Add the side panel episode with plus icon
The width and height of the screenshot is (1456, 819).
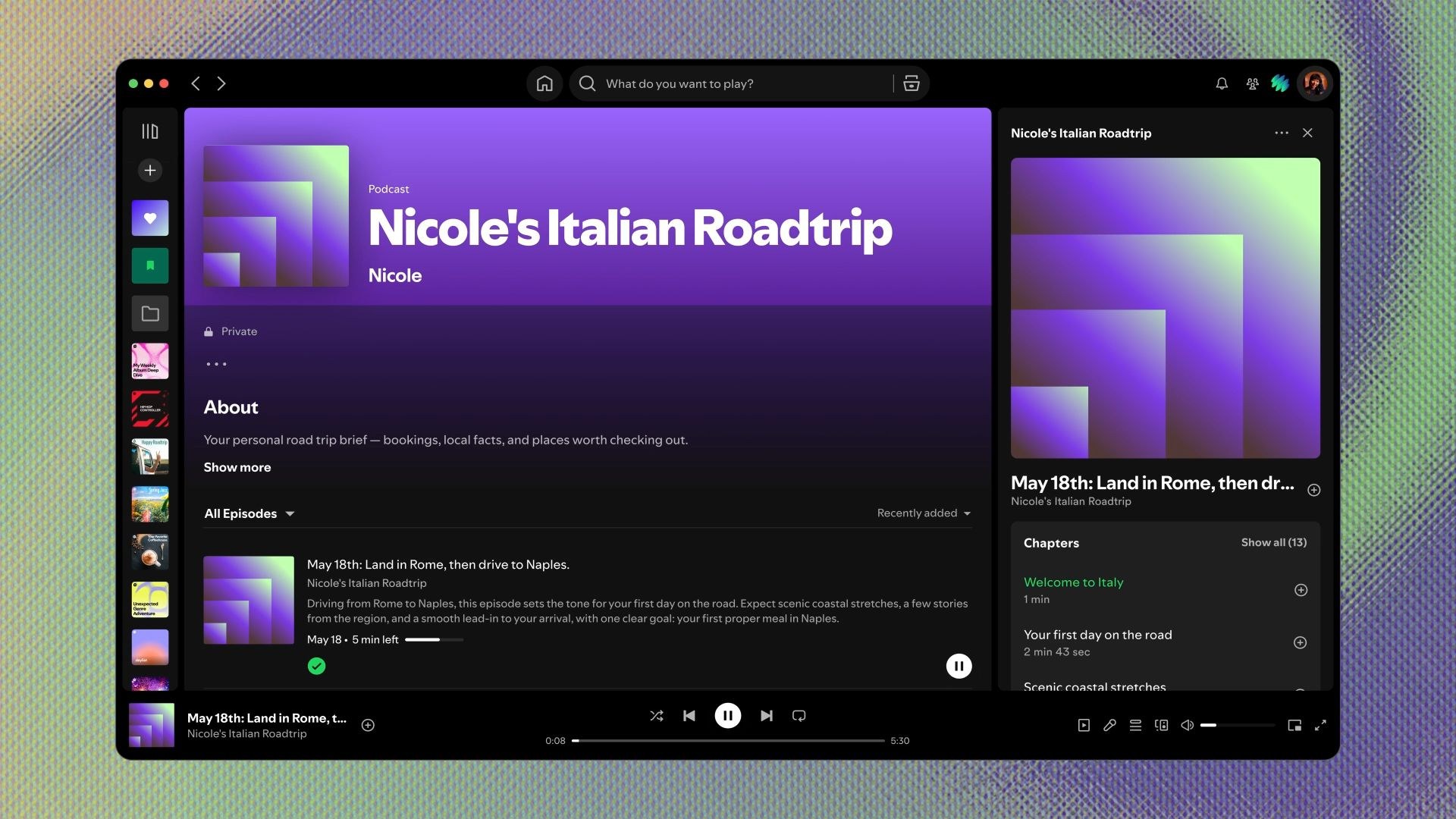(1314, 490)
